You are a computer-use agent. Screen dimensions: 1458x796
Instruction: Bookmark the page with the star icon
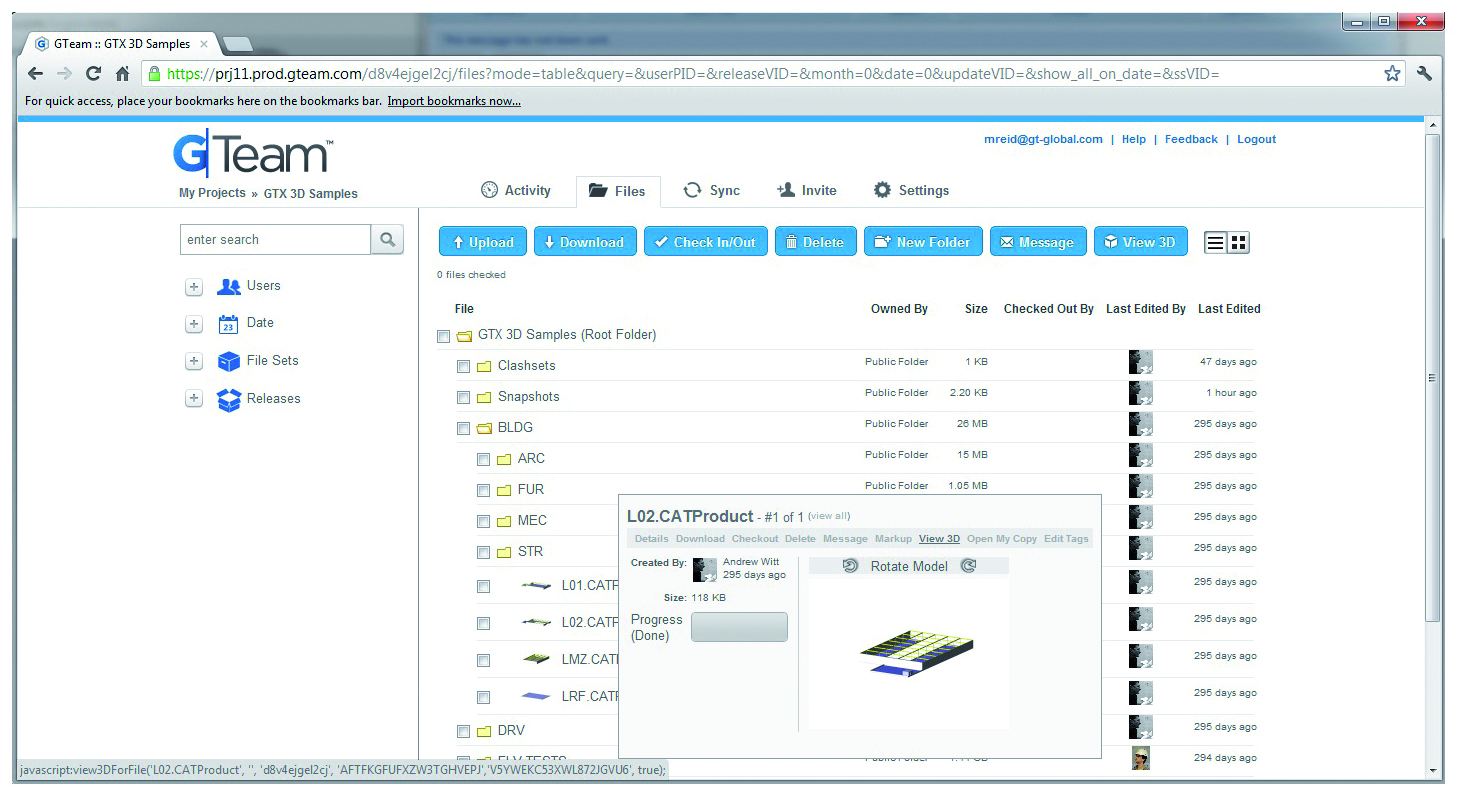[x=1392, y=73]
